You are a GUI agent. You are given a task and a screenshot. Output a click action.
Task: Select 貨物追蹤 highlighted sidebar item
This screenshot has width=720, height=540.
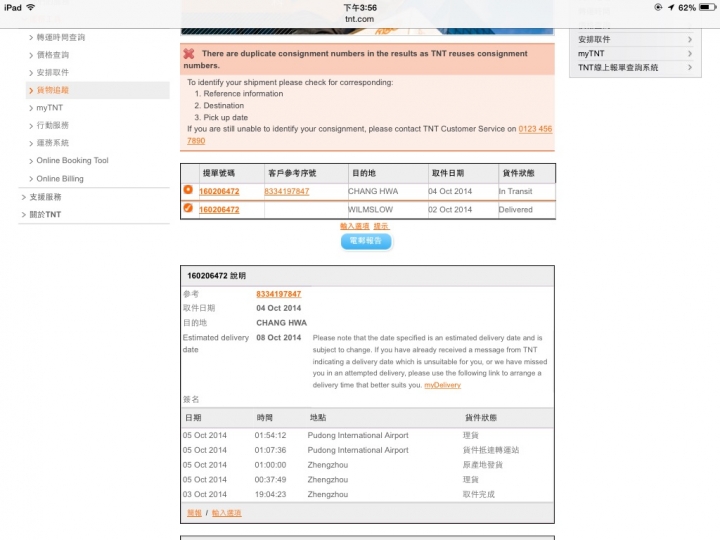click(x=98, y=90)
